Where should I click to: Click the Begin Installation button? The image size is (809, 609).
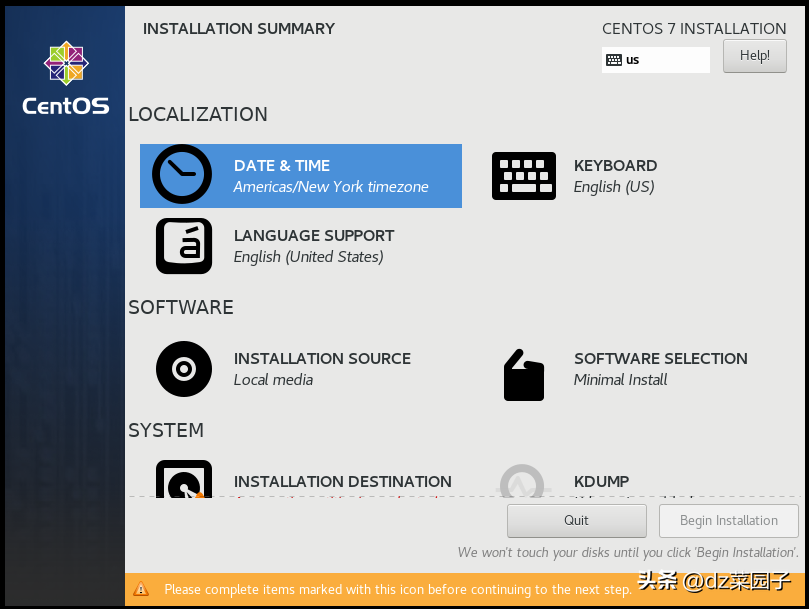click(x=729, y=521)
